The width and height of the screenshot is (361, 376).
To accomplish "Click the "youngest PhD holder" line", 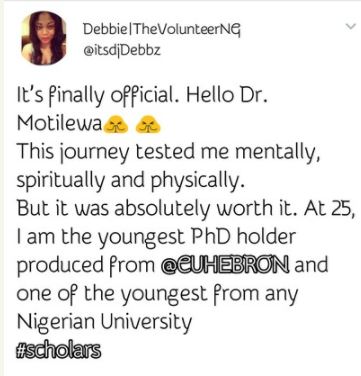I will [x=156, y=238].
